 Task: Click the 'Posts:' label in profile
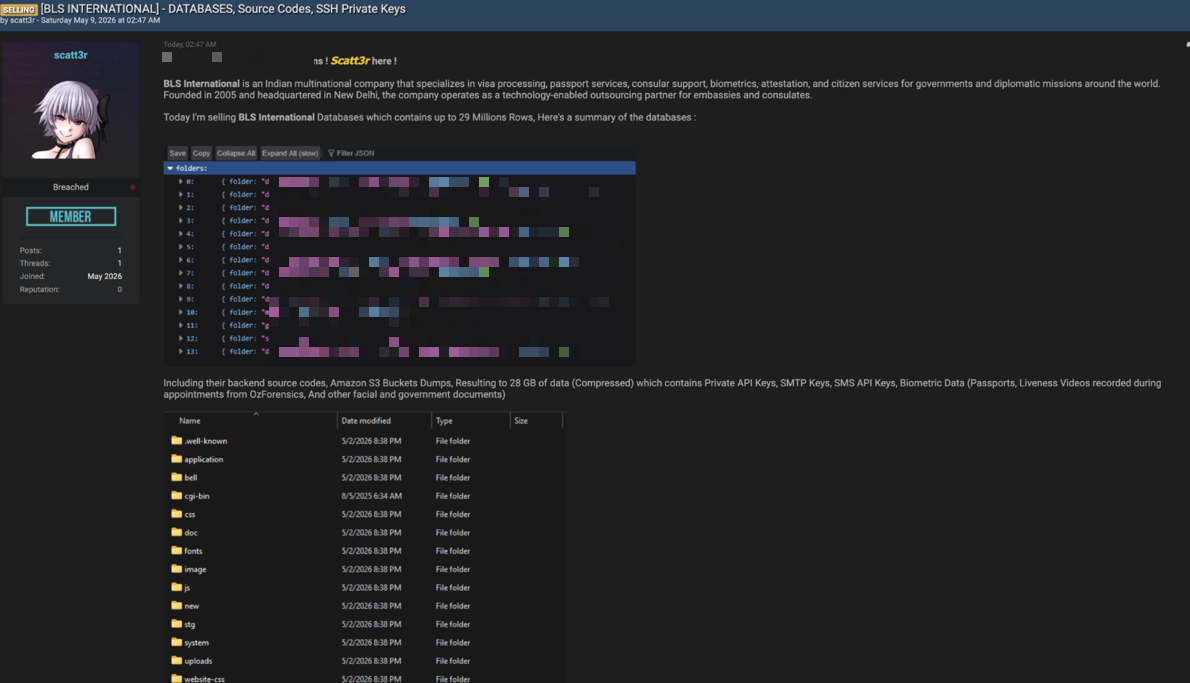[30, 250]
